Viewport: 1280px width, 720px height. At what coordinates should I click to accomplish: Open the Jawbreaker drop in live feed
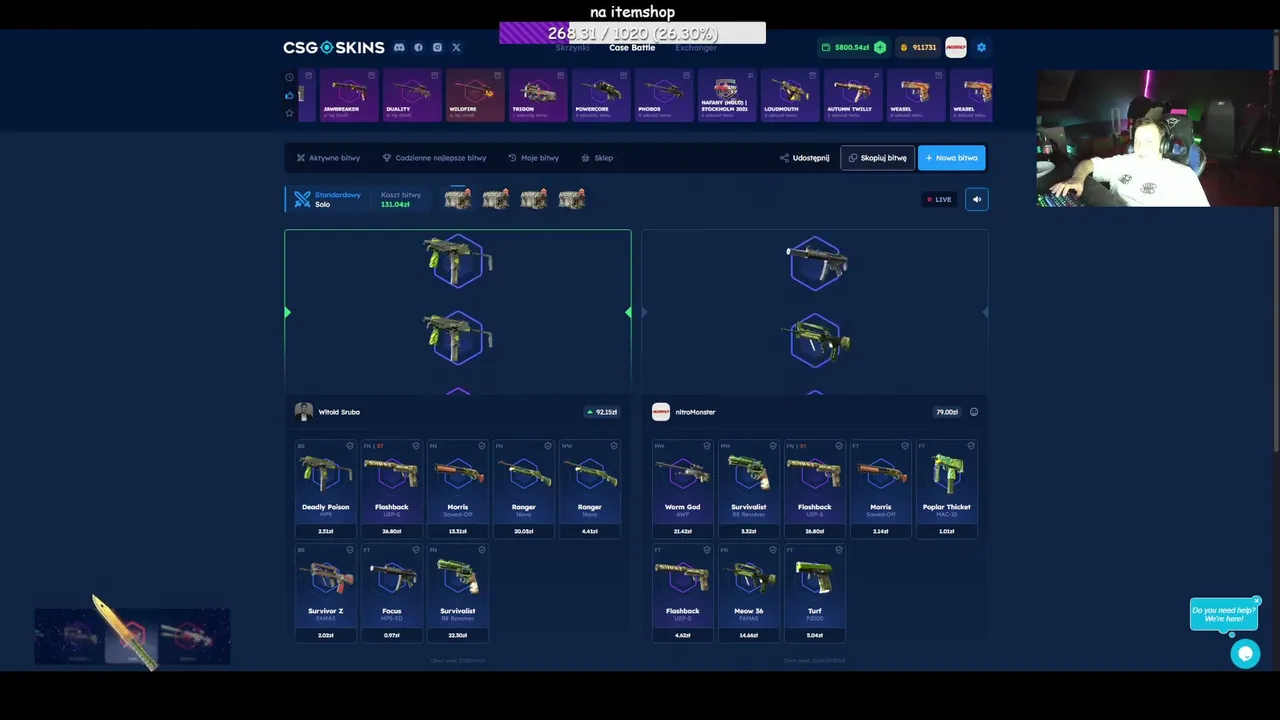click(x=349, y=95)
